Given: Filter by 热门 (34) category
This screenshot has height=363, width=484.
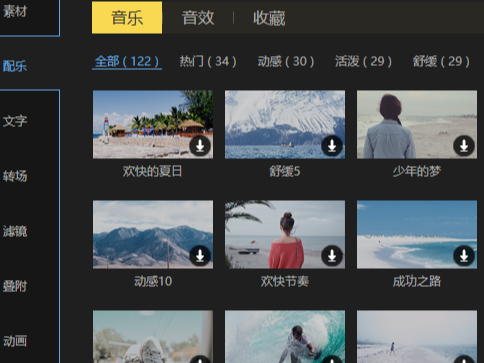Looking at the screenshot, I should tap(208, 62).
